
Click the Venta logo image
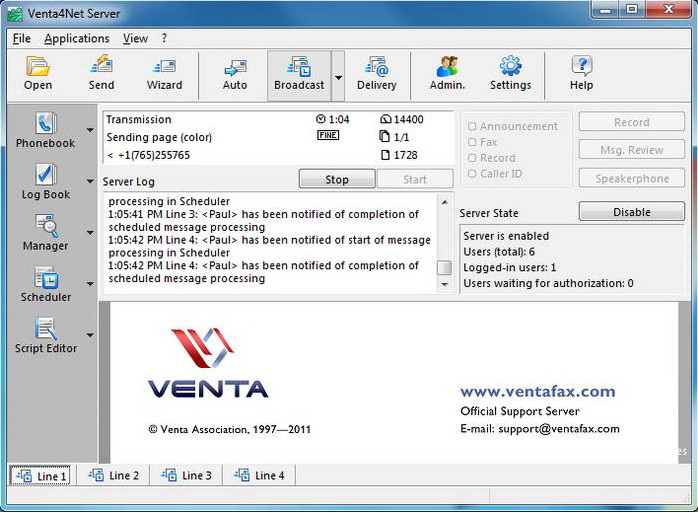click(x=207, y=363)
